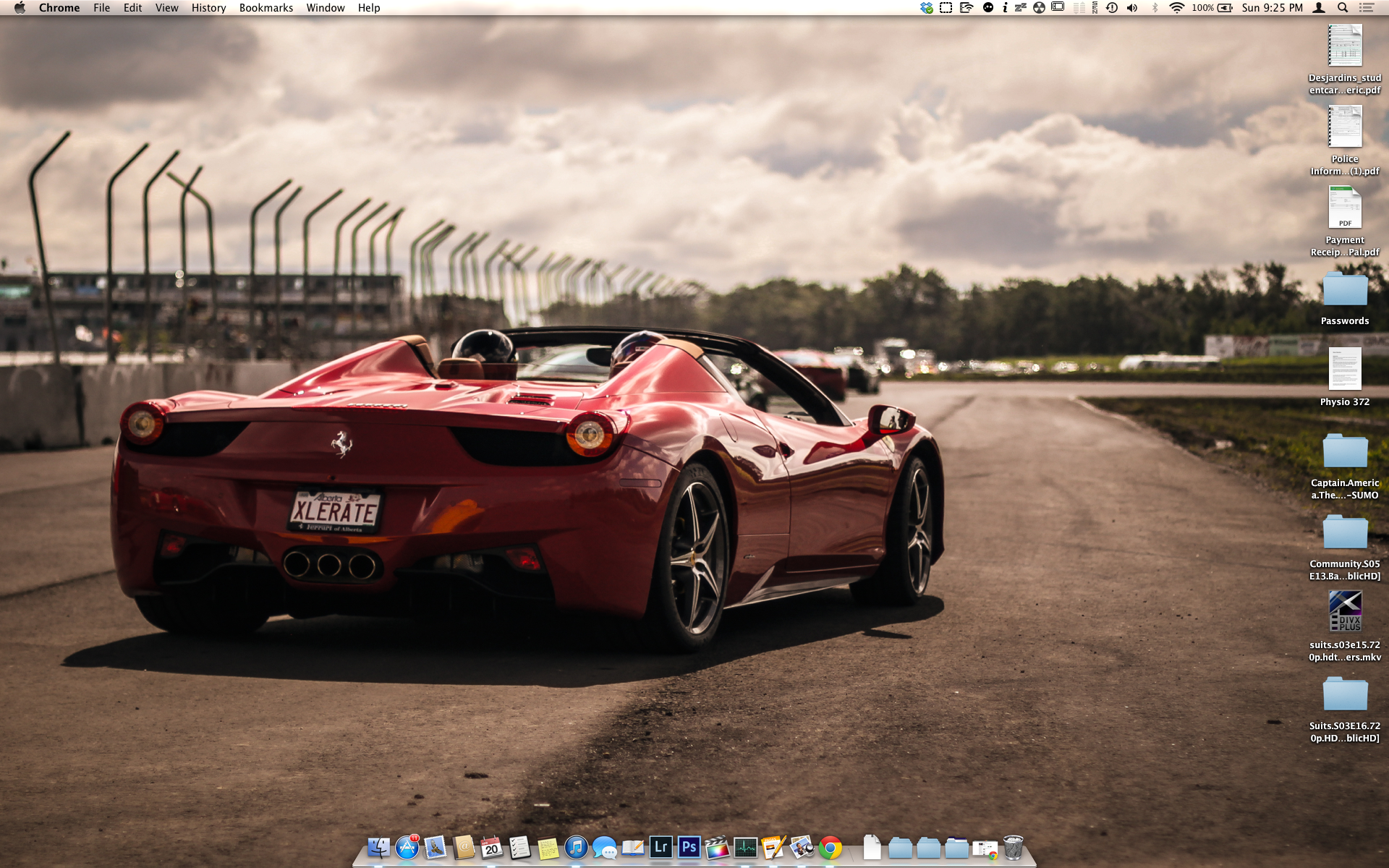Click the dashed selection menu bar icon
The height and width of the screenshot is (868, 1389).
pos(946,8)
